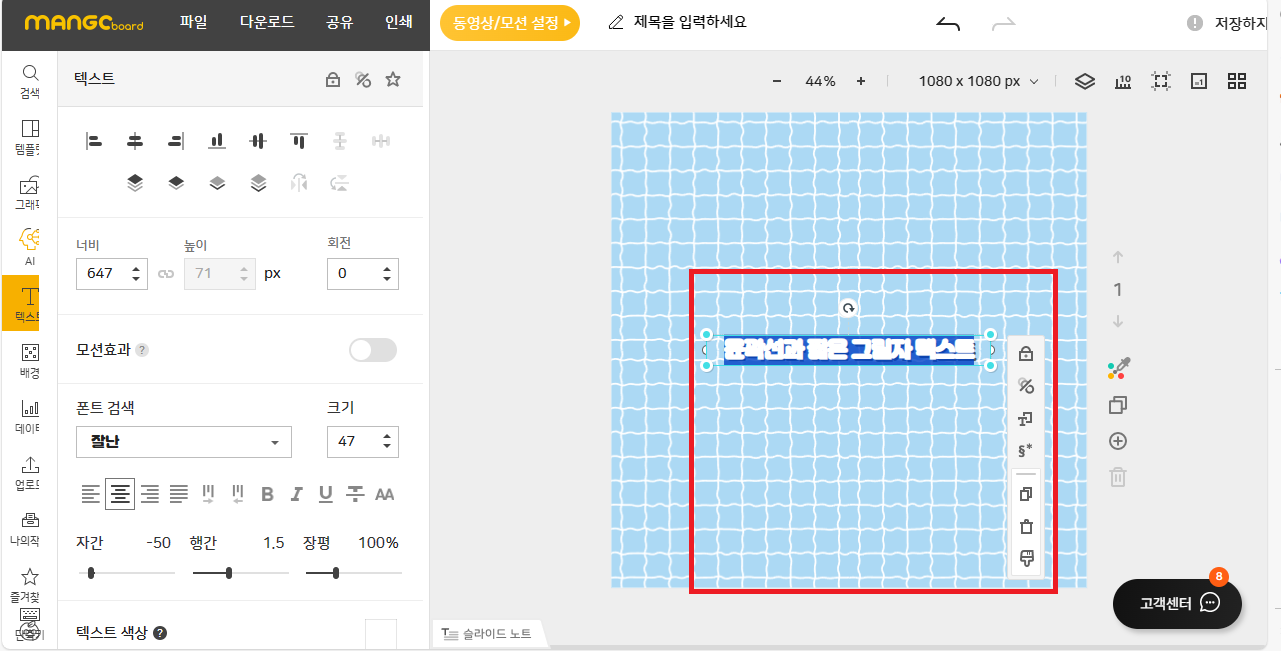The width and height of the screenshot is (1281, 651).
Task: Zoom out with the minus button
Action: tap(777, 81)
